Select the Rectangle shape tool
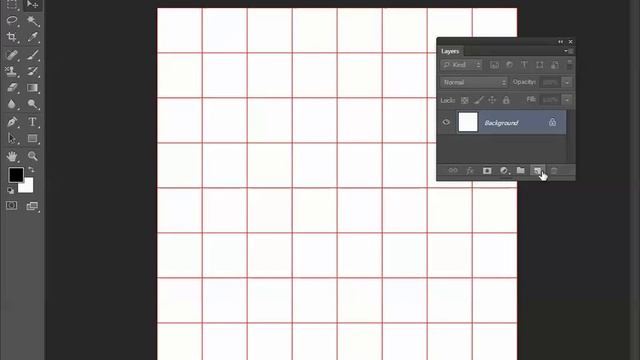Viewport: 640px width, 360px height. tap(32, 139)
